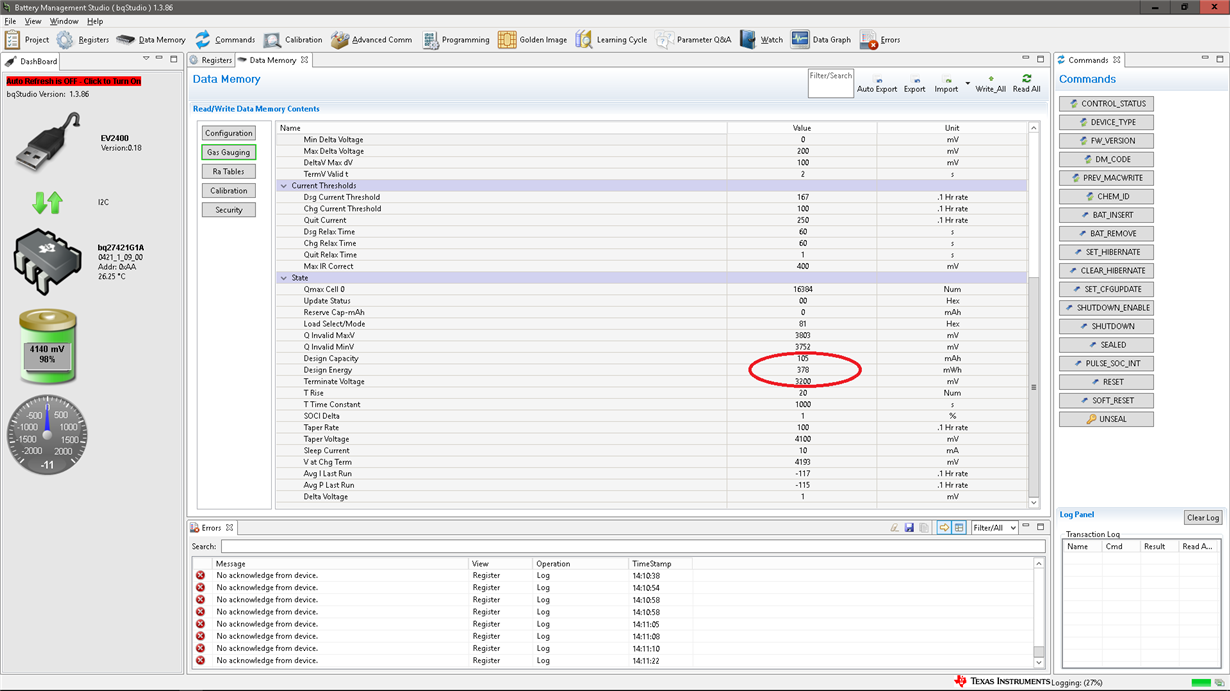Click the Clear Log button
The width and height of the screenshot is (1230, 691).
(x=1202, y=518)
